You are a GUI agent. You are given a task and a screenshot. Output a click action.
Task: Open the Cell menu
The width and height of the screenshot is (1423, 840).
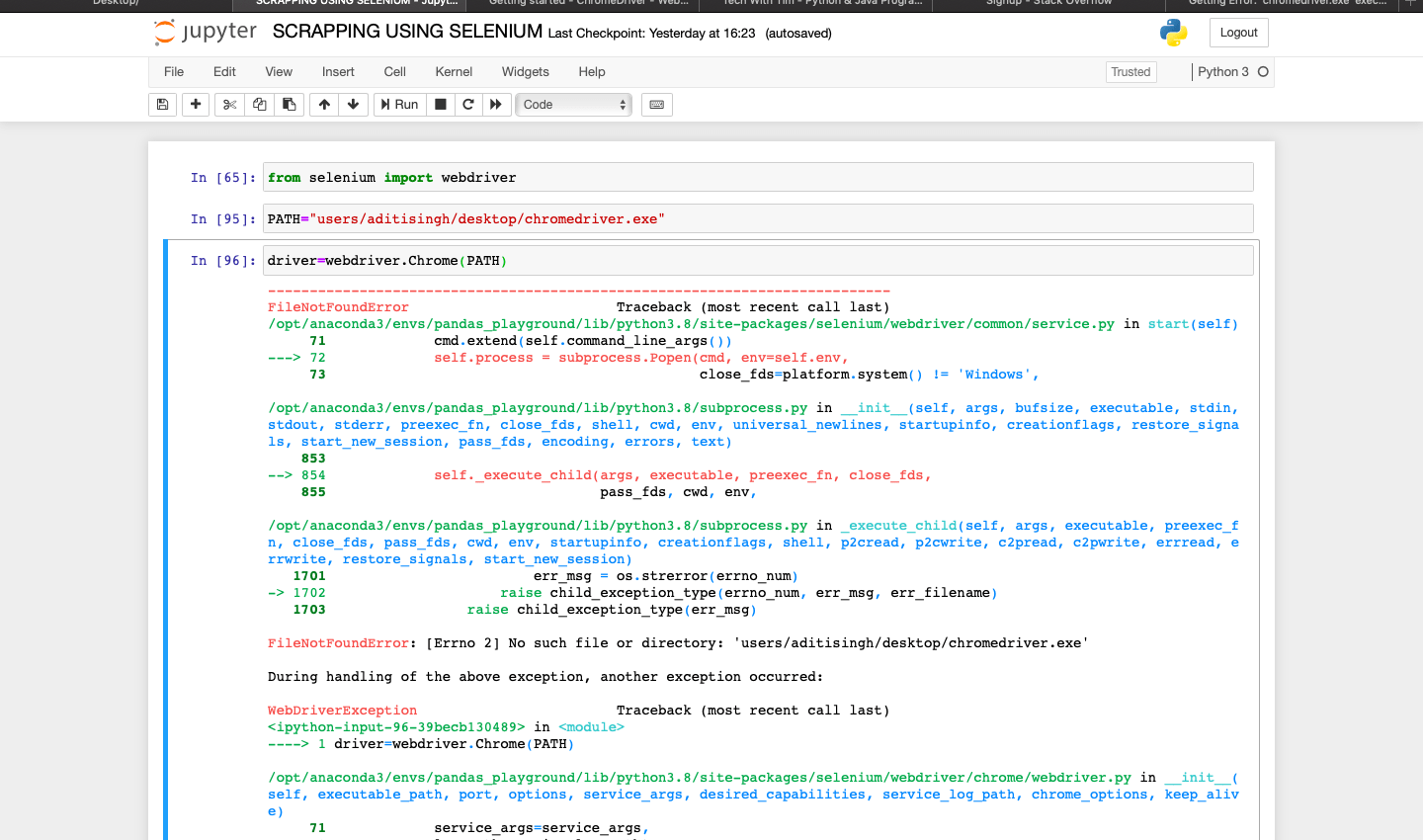click(x=394, y=72)
